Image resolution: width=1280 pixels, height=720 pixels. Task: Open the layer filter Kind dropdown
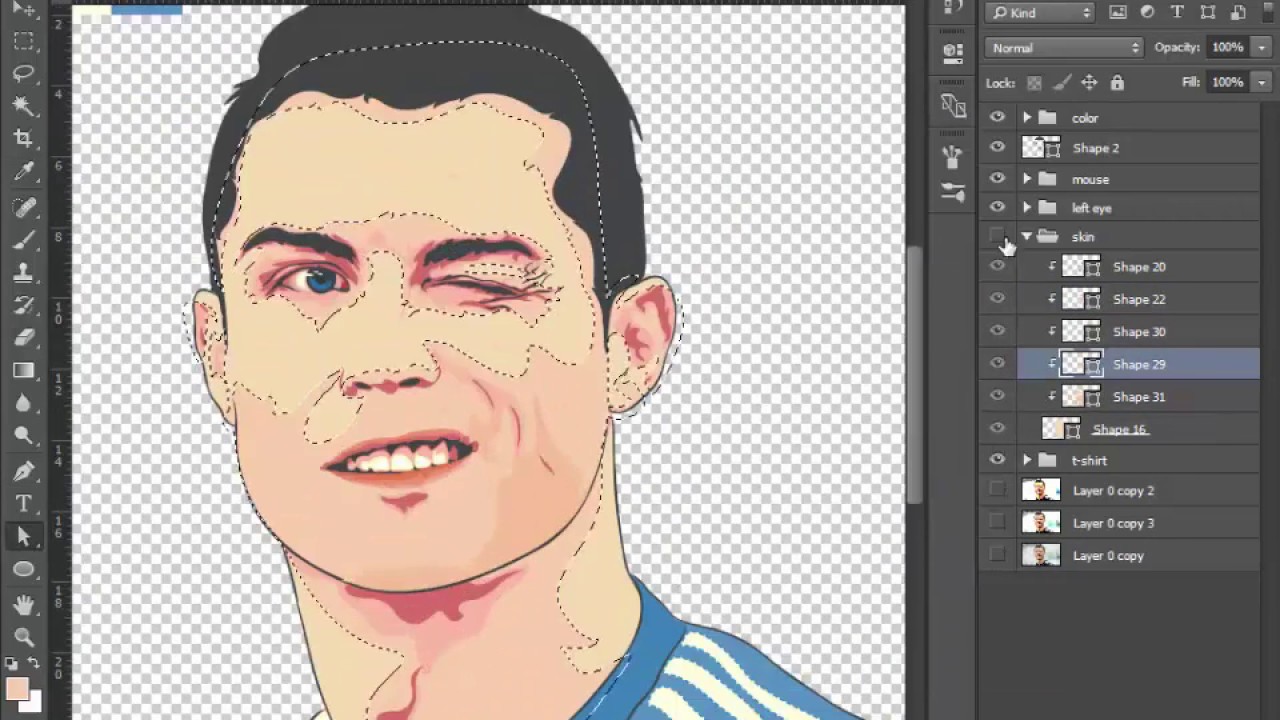pyautogui.click(x=1040, y=12)
